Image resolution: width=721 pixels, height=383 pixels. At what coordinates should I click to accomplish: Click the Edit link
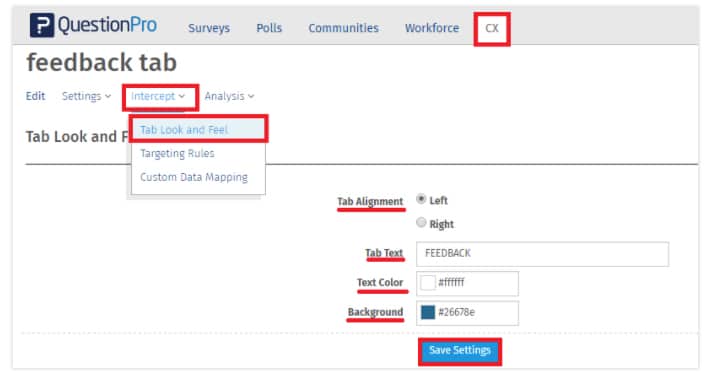pos(35,96)
